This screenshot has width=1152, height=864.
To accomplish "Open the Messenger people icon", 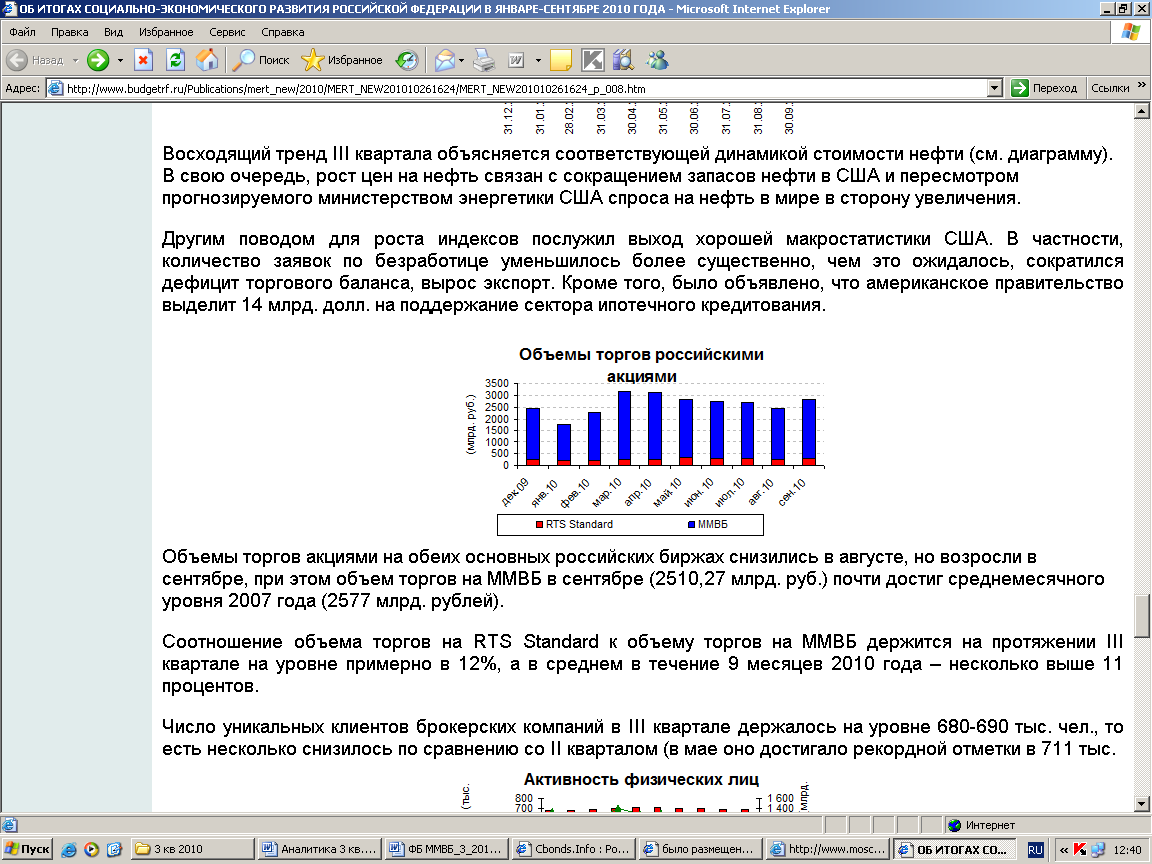I will [658, 60].
